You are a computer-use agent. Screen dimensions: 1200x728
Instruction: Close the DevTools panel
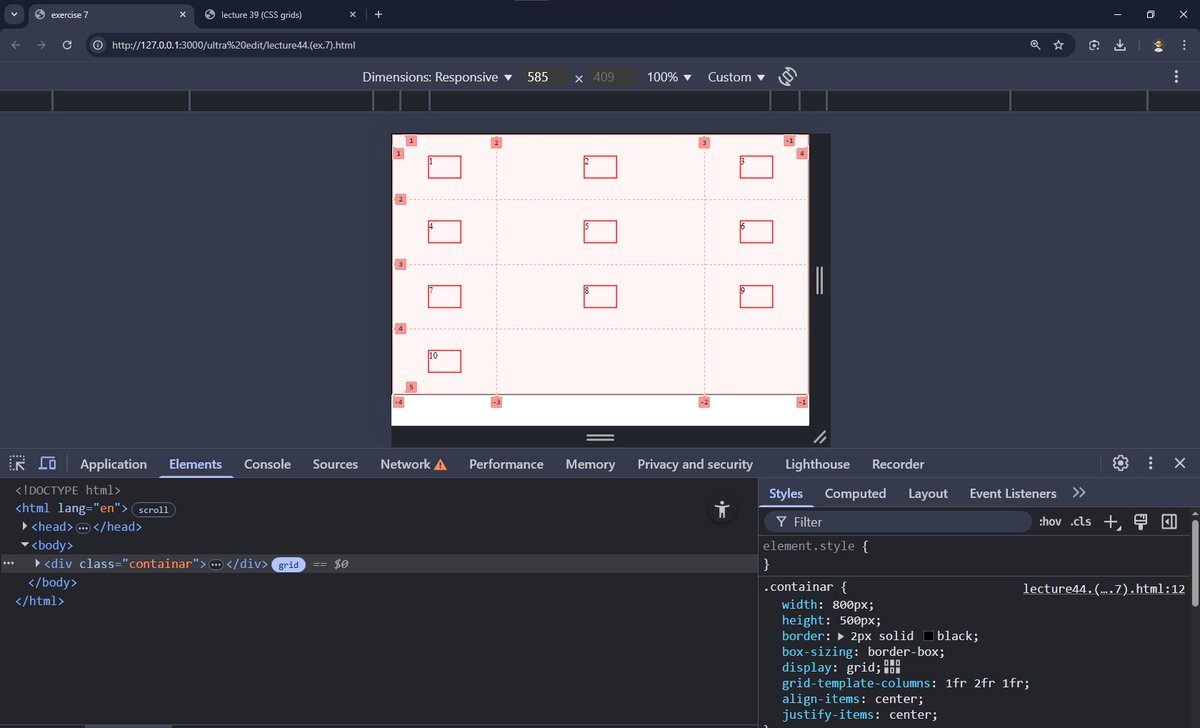click(x=1180, y=463)
